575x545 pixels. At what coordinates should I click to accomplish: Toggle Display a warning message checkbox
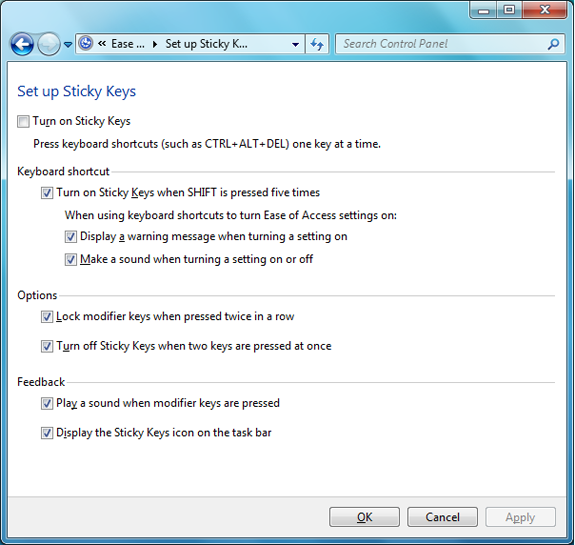[70, 237]
